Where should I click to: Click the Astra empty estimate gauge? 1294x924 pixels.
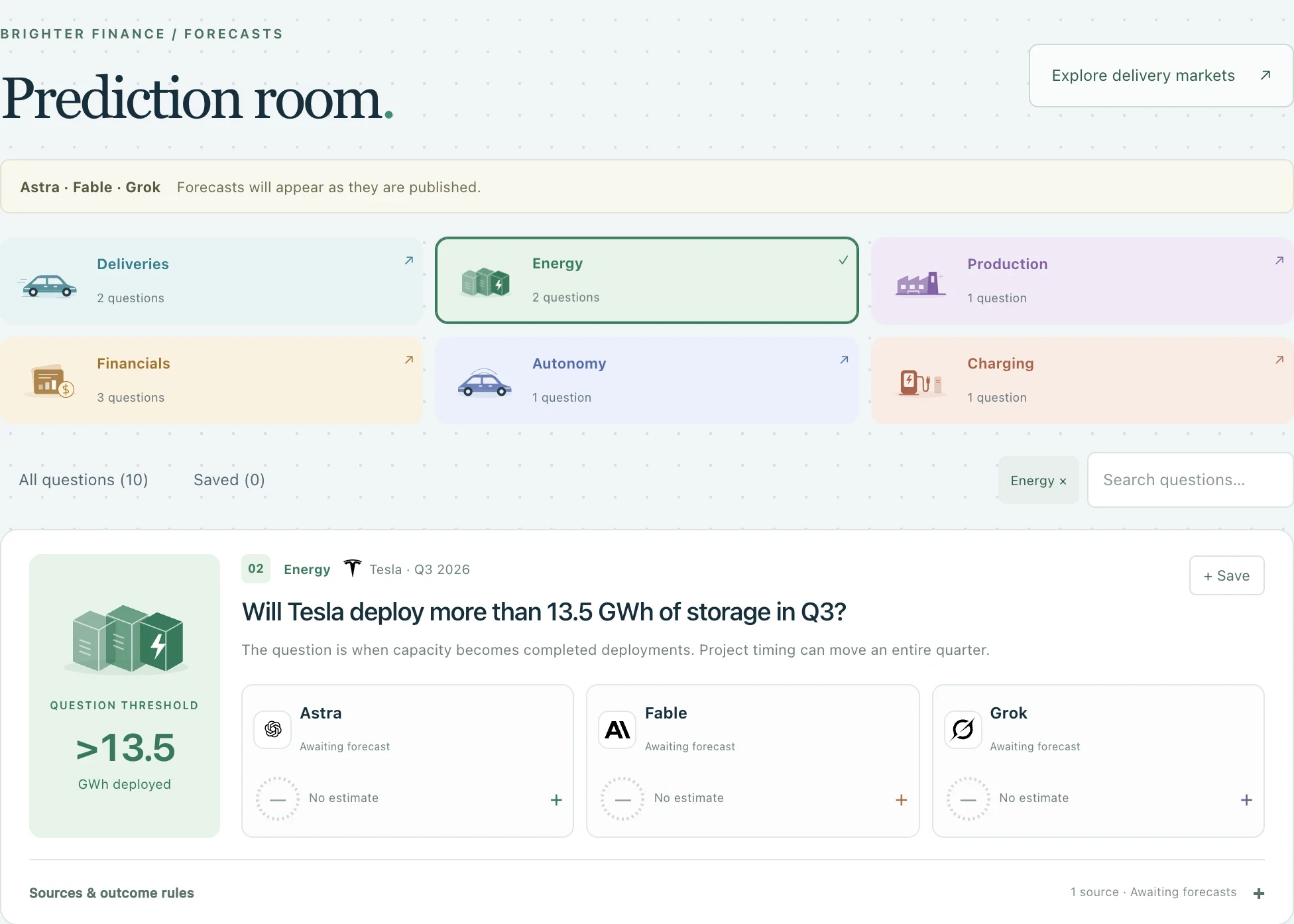tap(278, 799)
